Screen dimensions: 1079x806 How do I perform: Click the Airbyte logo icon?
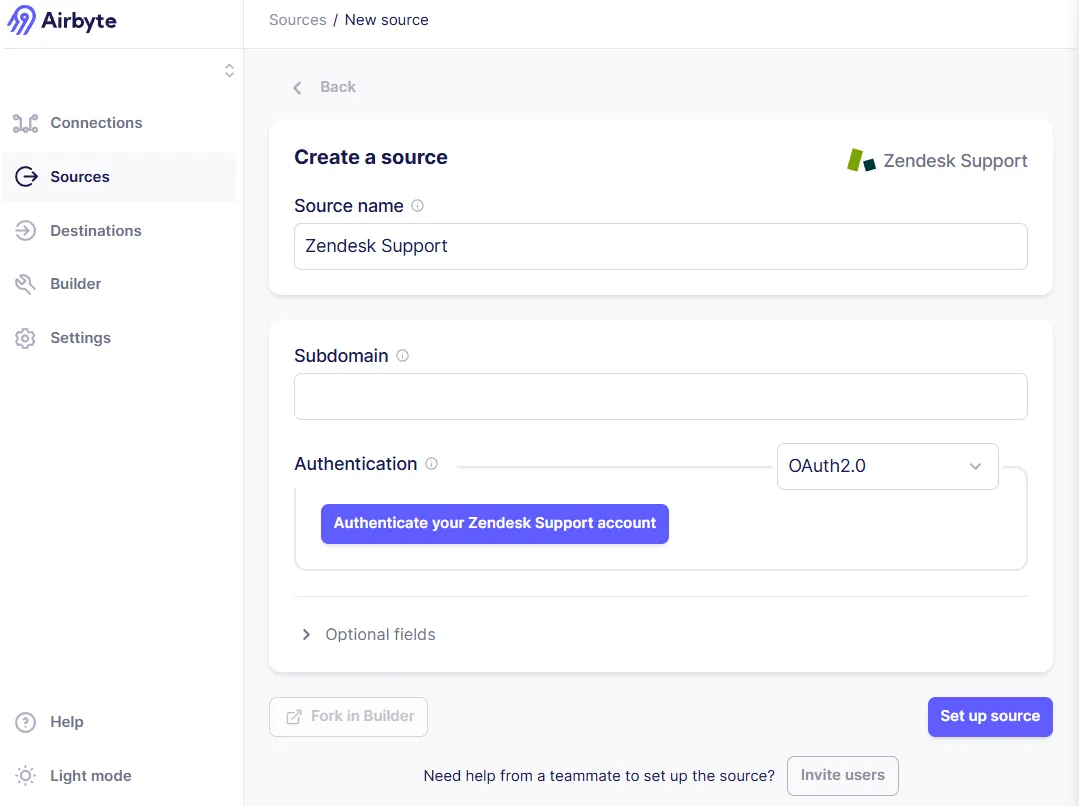[x=21, y=20]
